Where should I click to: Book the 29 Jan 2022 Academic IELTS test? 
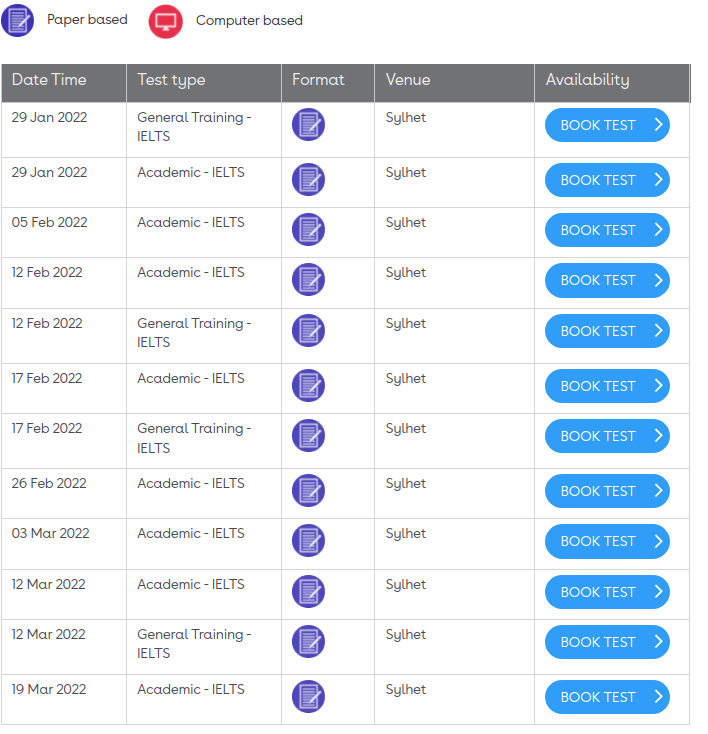point(606,180)
